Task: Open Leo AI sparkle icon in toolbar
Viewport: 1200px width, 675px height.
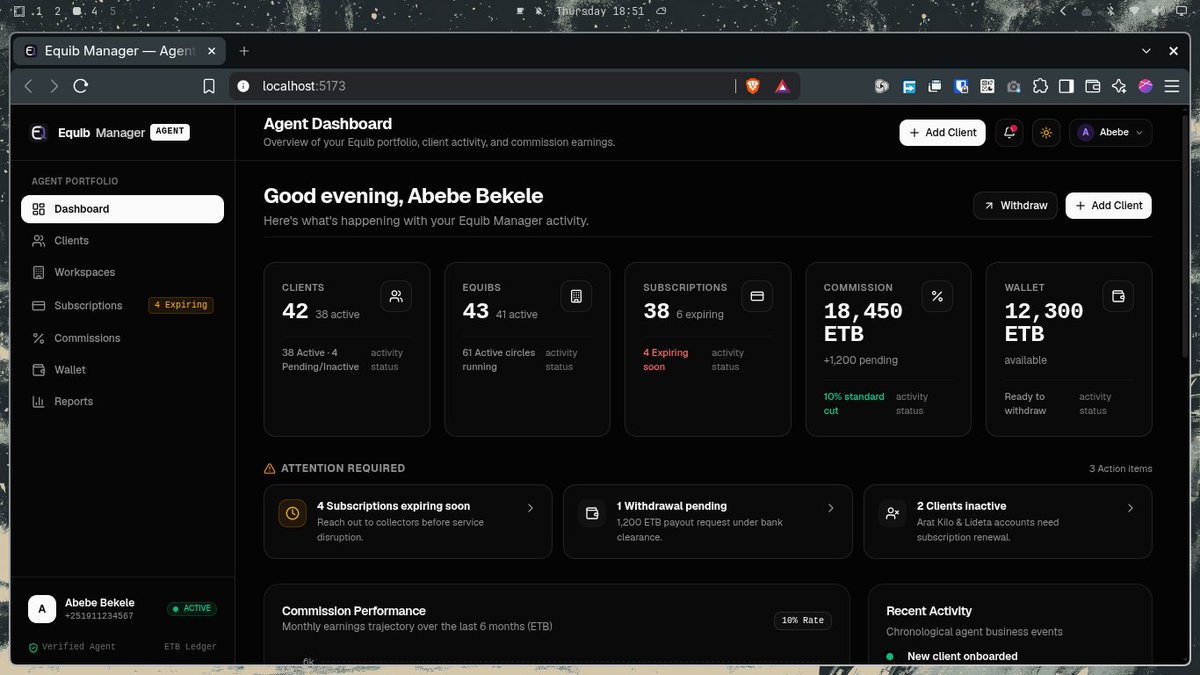Action: [1119, 87]
